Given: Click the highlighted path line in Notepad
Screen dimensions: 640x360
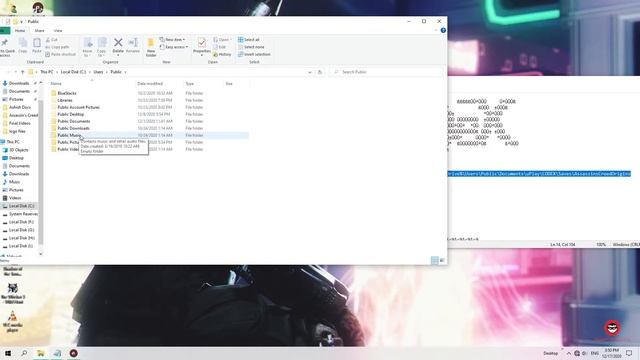Looking at the screenshot, I should click(x=539, y=174).
